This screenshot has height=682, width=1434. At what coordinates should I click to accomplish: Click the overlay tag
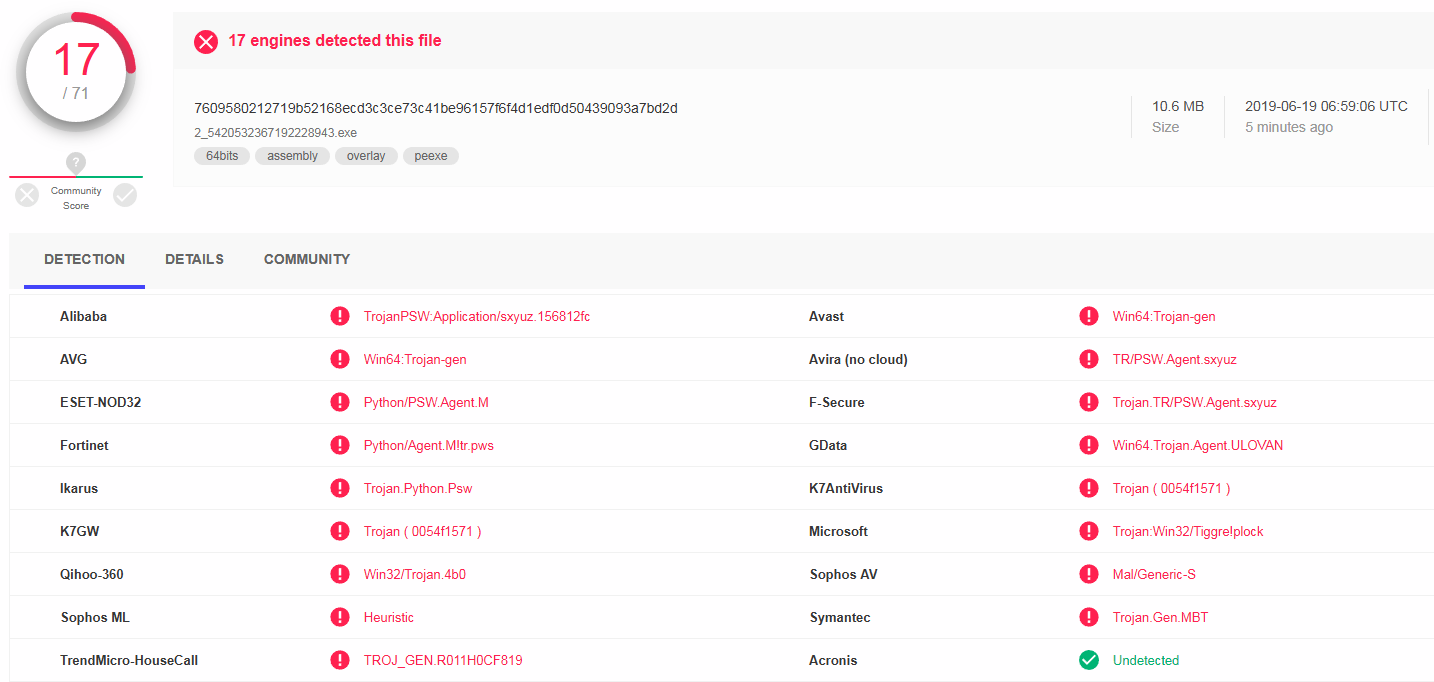[366, 156]
